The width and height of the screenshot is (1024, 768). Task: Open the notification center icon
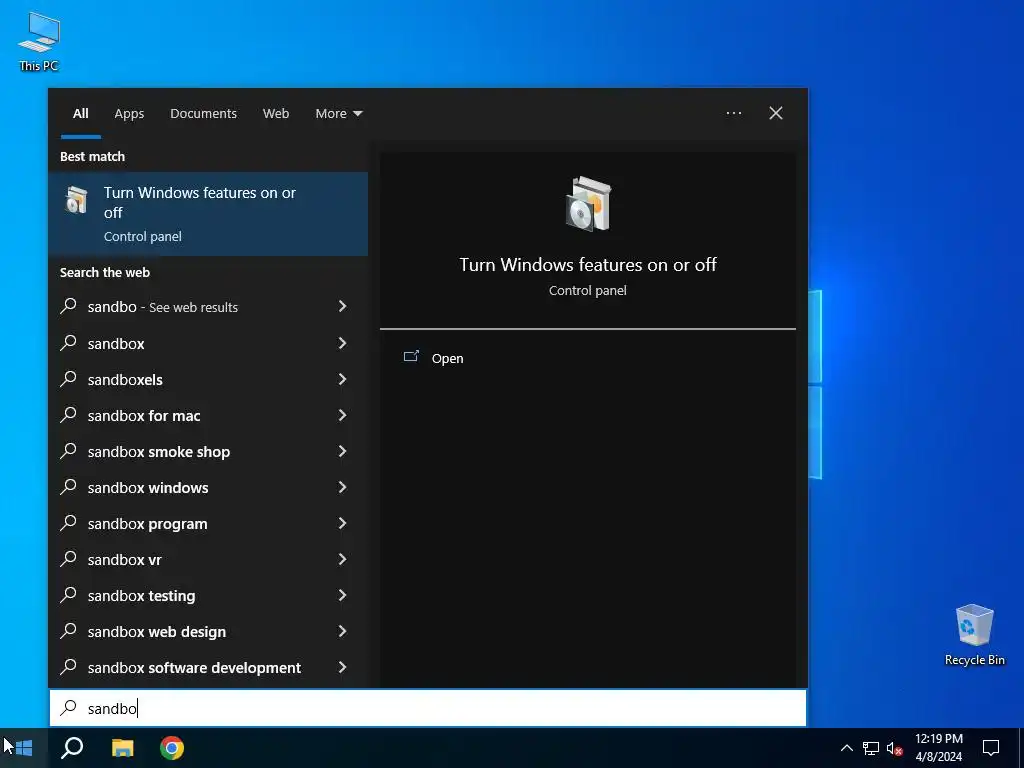coord(991,748)
